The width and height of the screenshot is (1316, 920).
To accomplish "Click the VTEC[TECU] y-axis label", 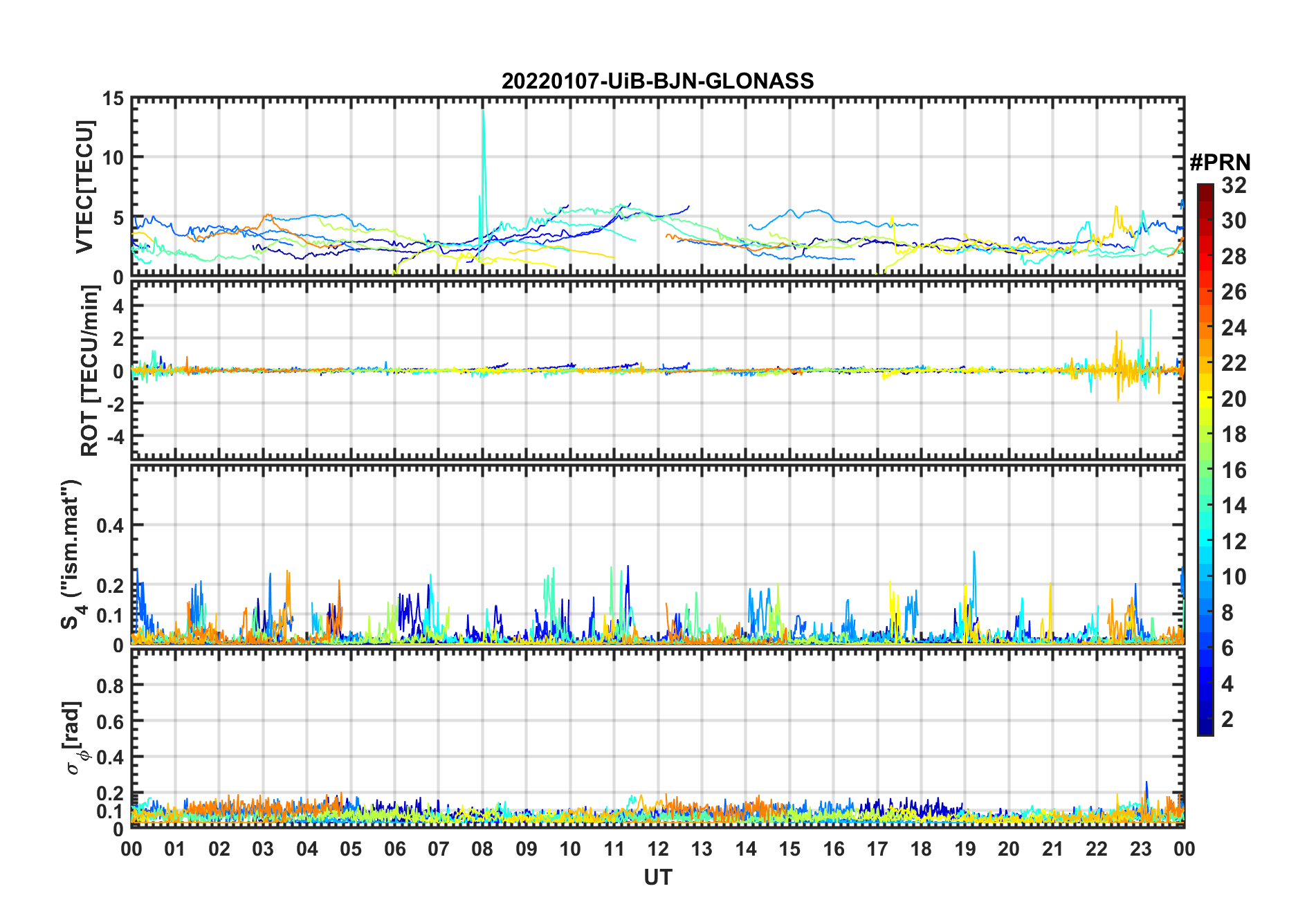I will [84, 187].
